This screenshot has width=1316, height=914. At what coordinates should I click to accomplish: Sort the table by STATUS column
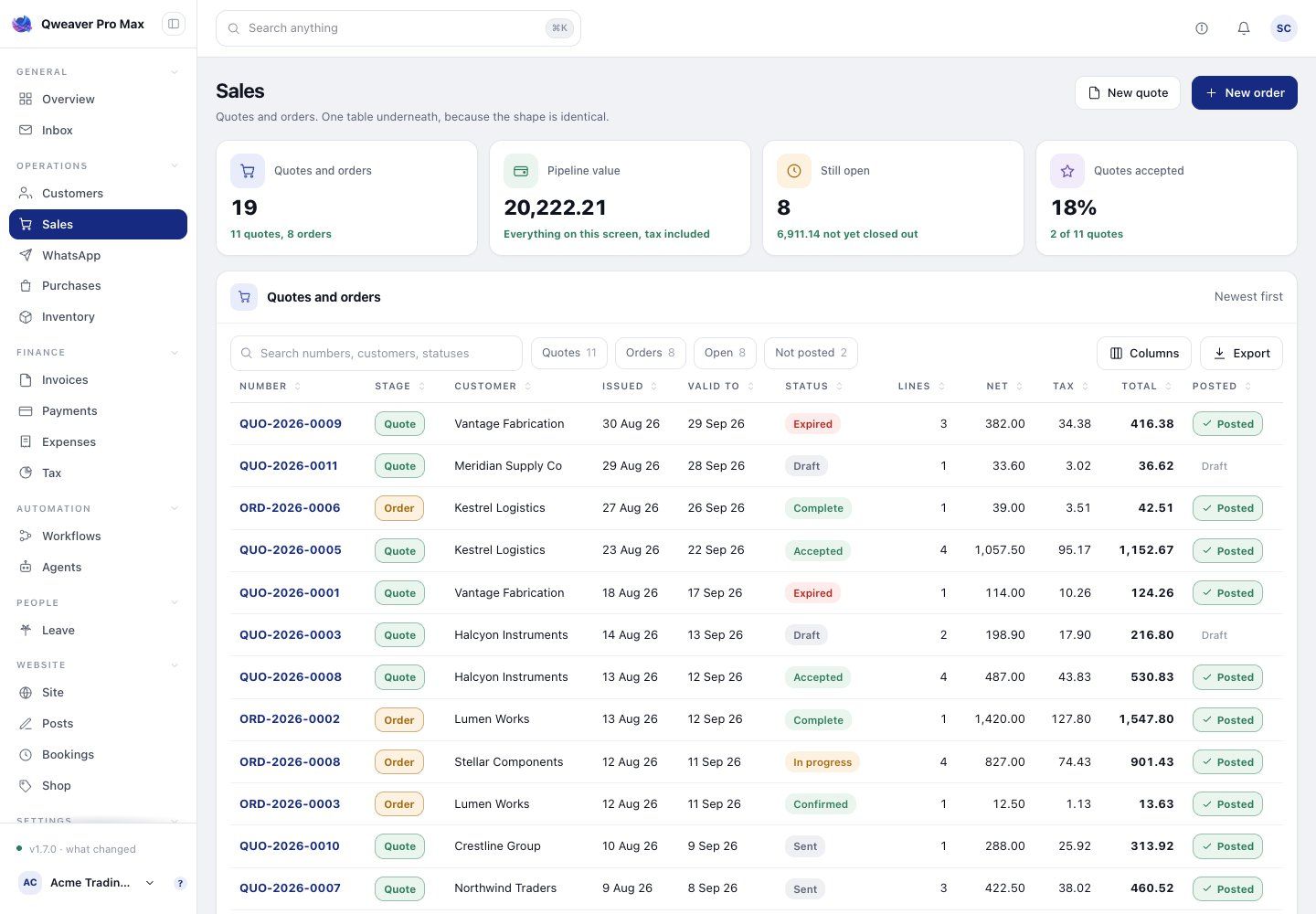813,386
